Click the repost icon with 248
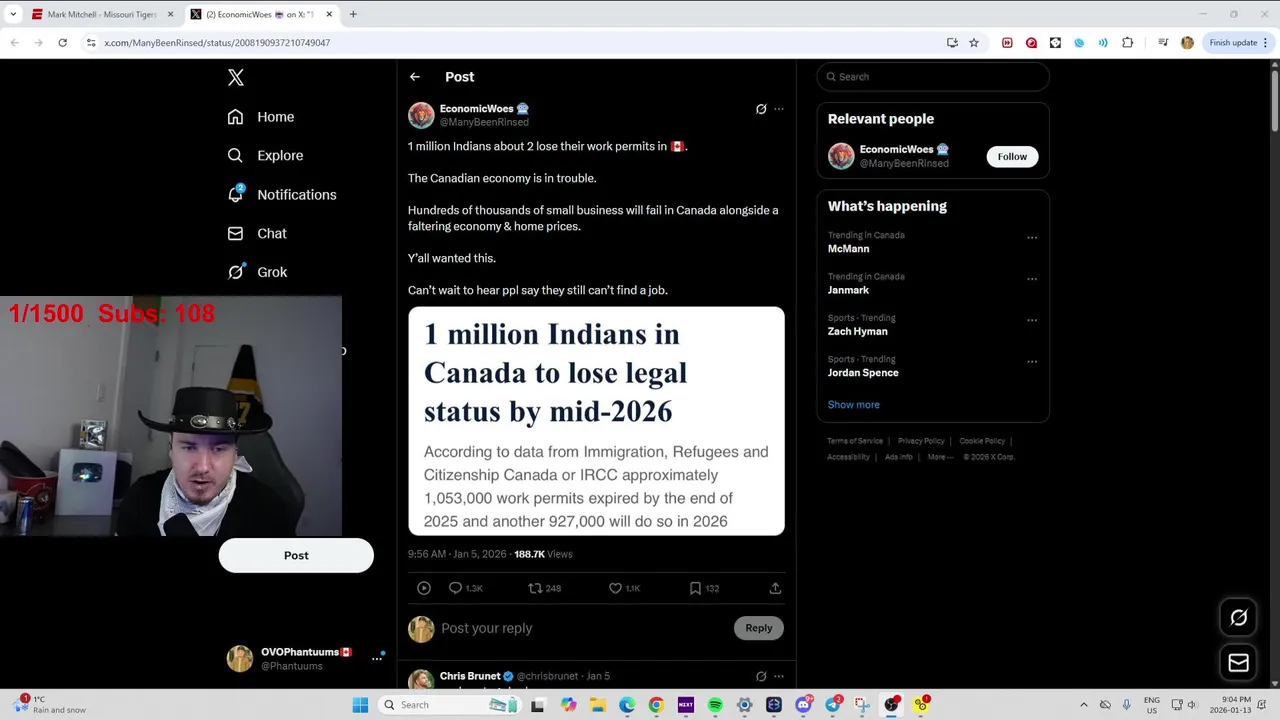Image resolution: width=1280 pixels, height=720 pixels. pyautogui.click(x=544, y=588)
